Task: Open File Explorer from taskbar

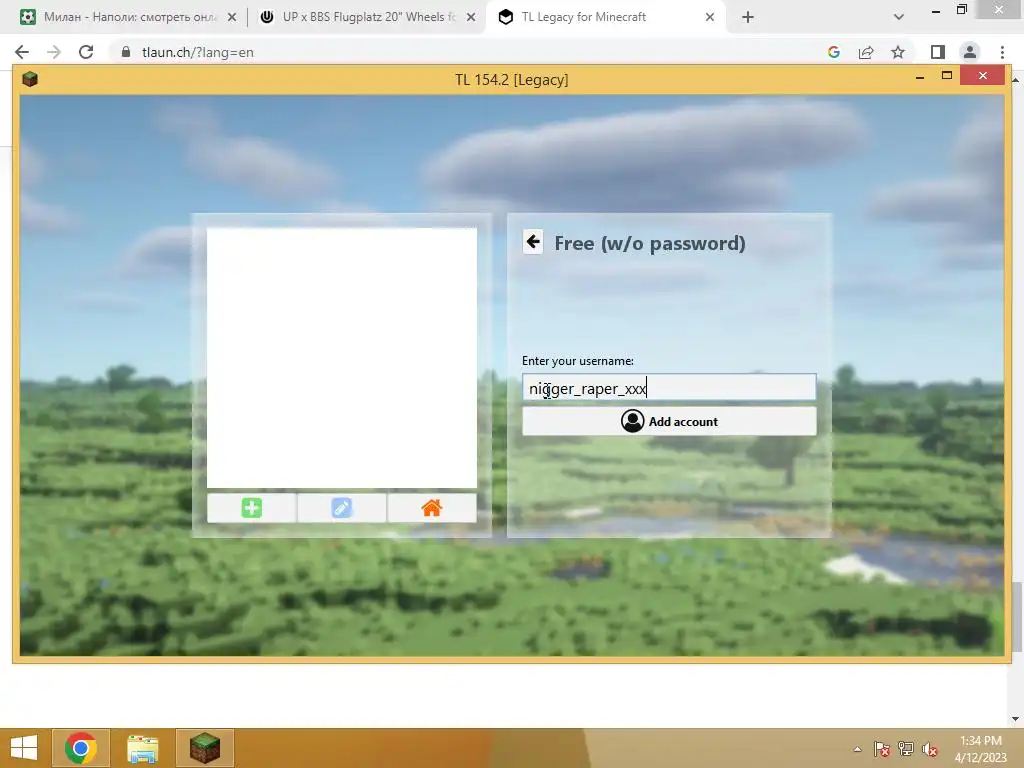Action: click(x=142, y=748)
